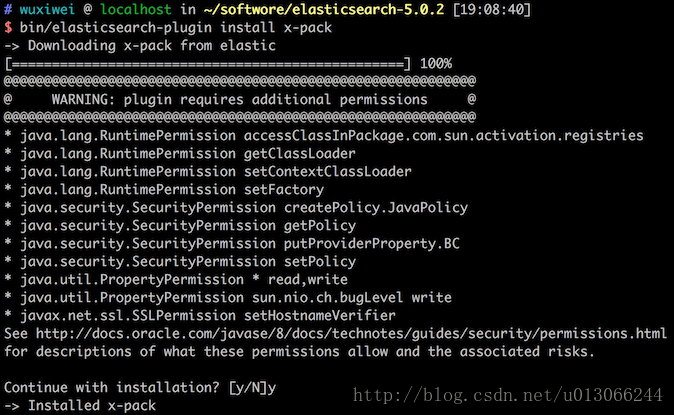The image size is (674, 415).
Task: Click the username 'wuxiwei' in the prompt
Action: pyautogui.click(x=47, y=9)
